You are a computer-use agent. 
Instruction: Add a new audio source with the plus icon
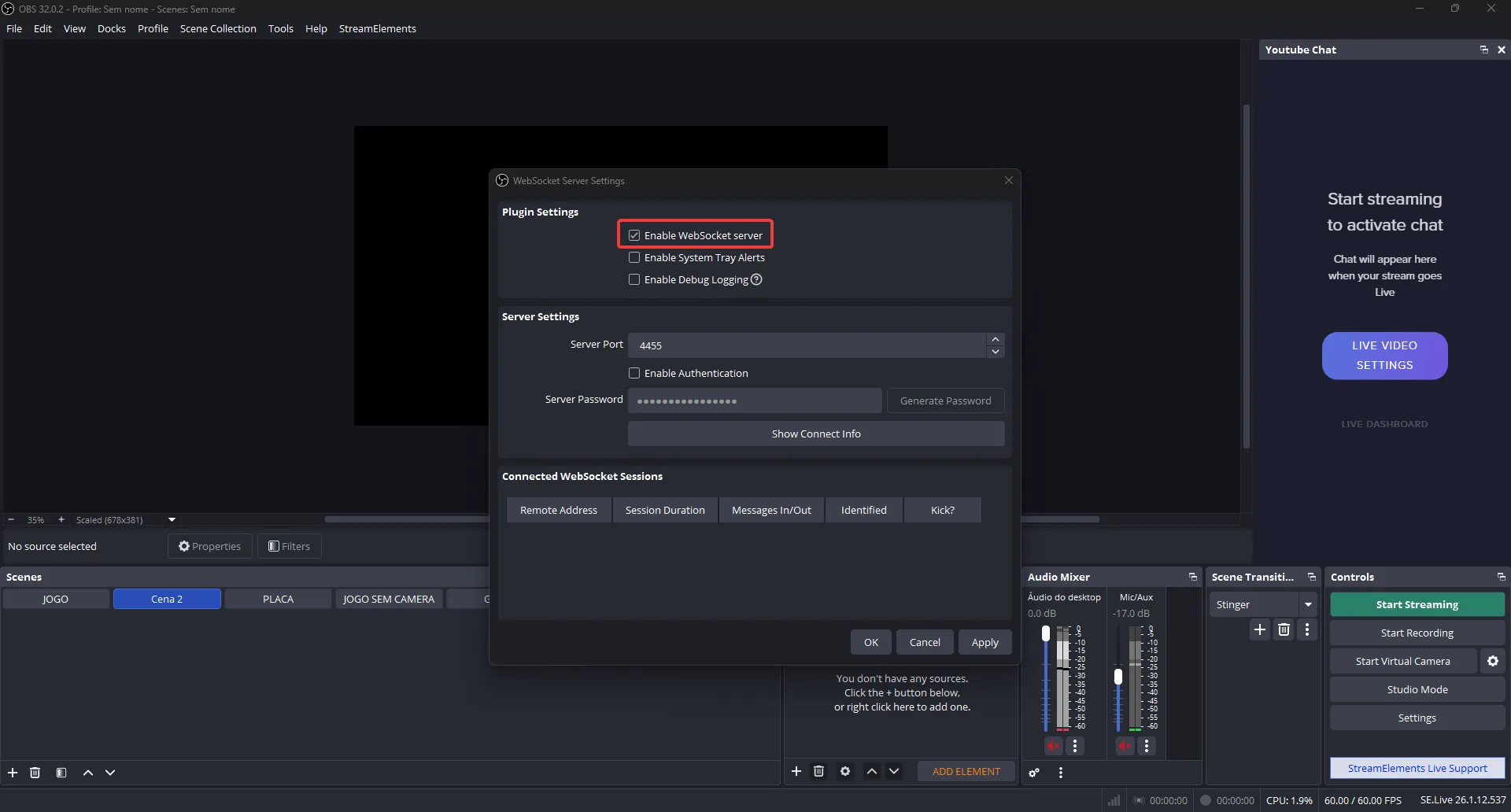coord(796,771)
